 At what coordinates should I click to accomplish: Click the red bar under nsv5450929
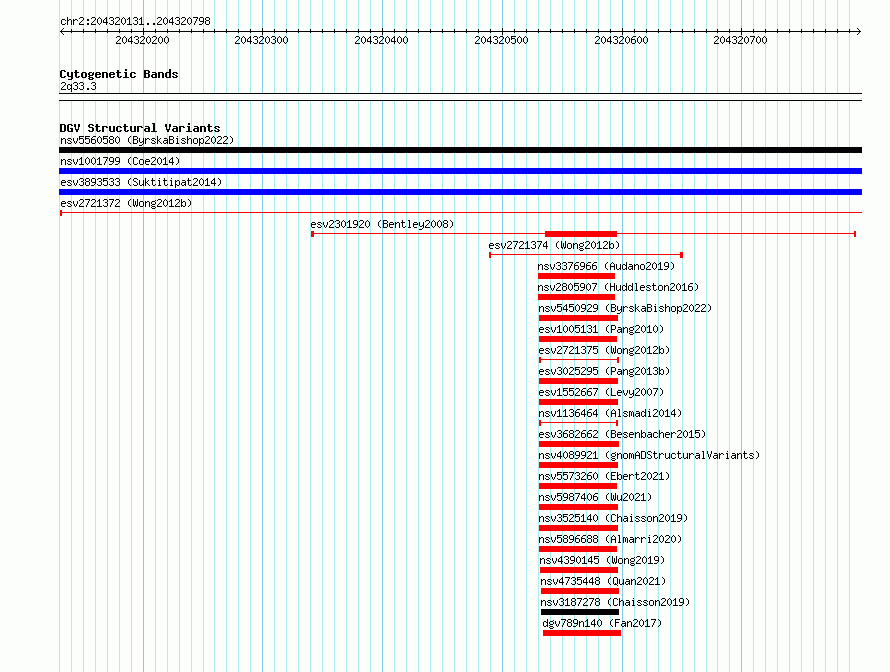[578, 318]
